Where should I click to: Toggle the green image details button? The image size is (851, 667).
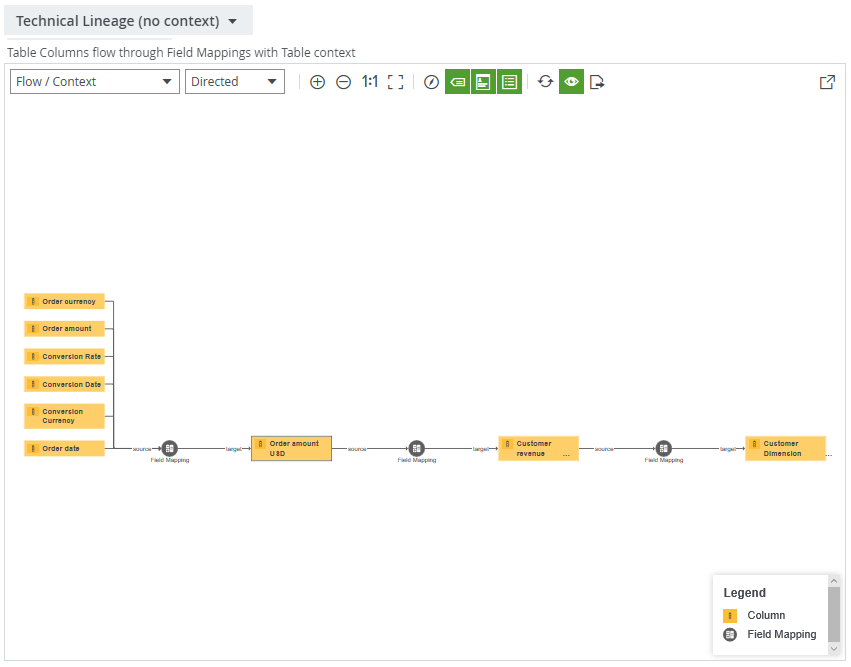point(483,82)
